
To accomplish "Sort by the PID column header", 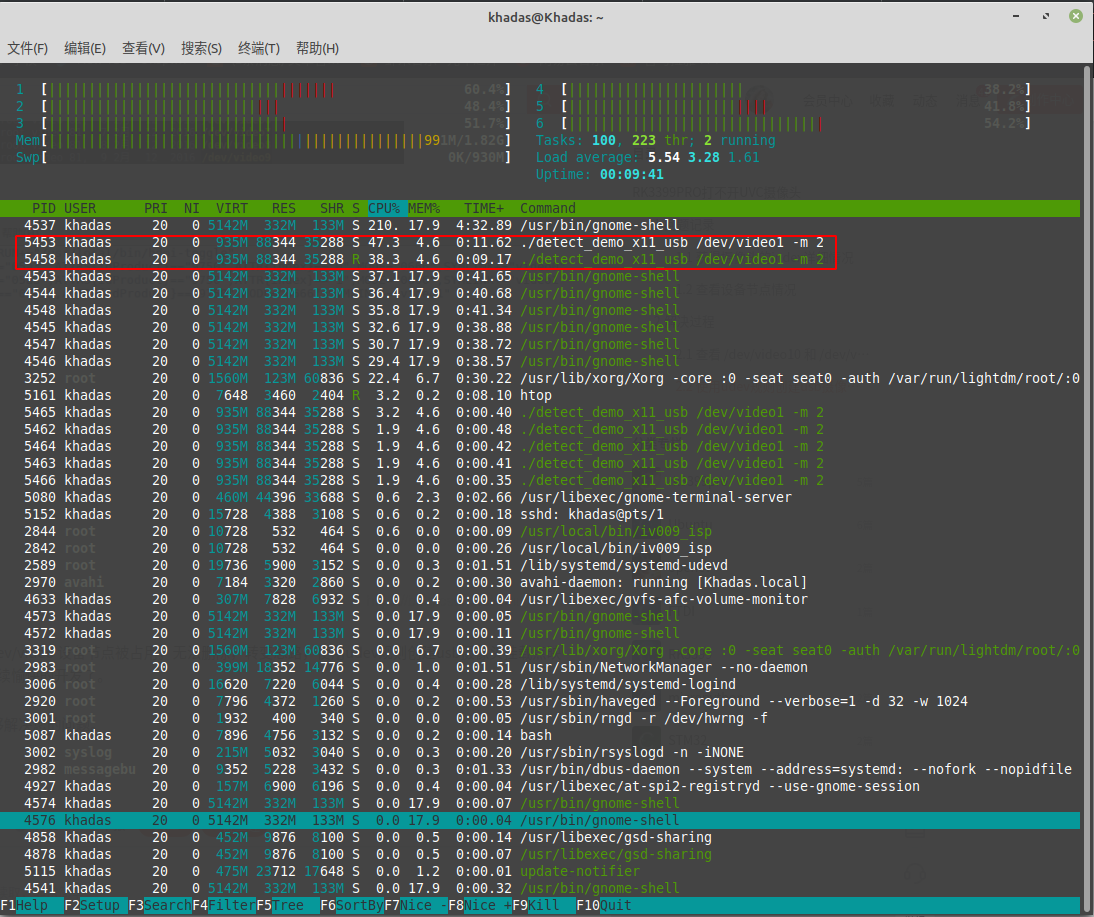I will [43, 208].
